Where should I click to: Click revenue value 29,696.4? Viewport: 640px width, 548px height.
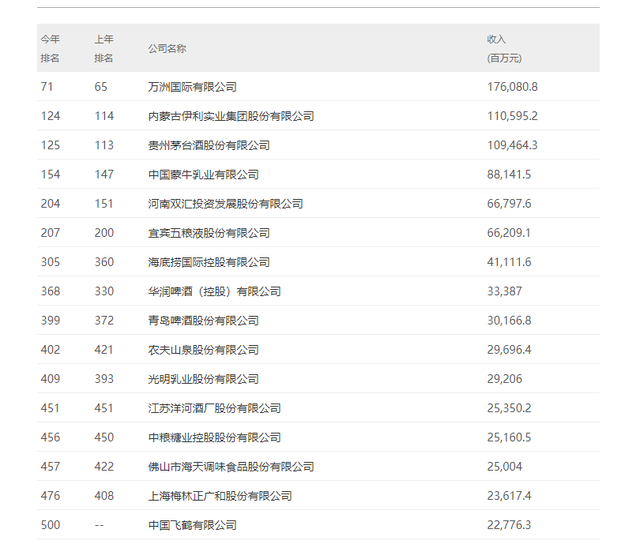coord(509,350)
